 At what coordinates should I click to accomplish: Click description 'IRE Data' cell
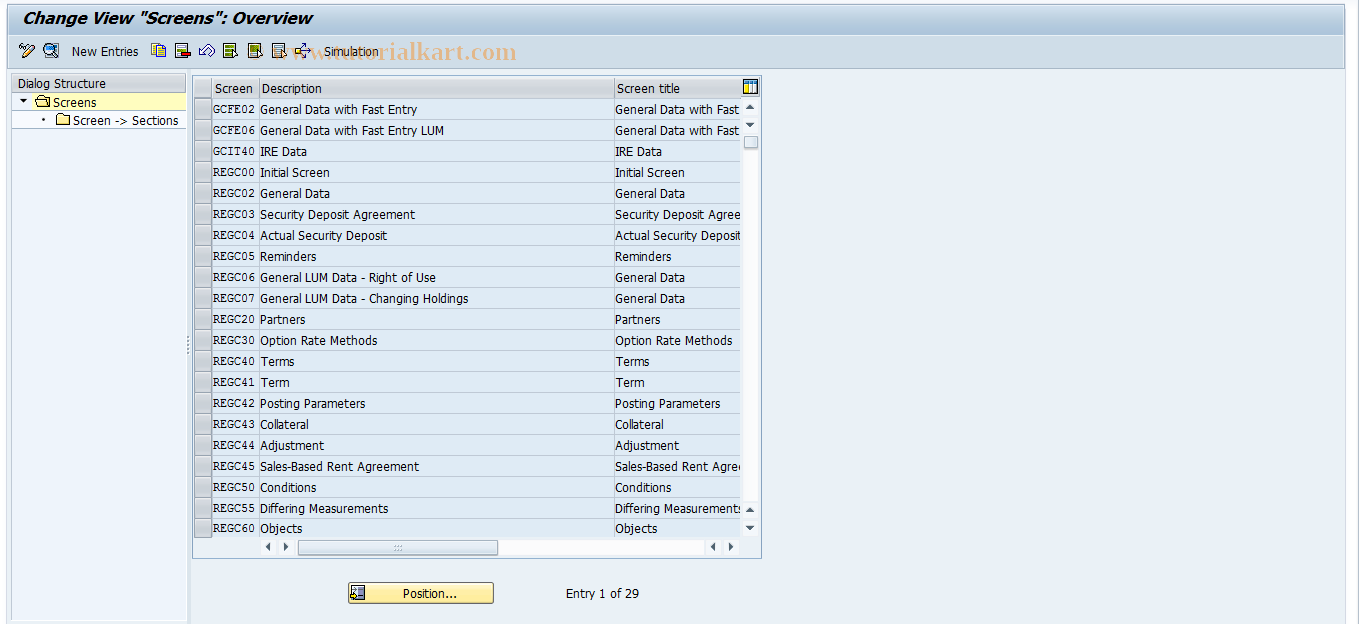pyautogui.click(x=437, y=152)
